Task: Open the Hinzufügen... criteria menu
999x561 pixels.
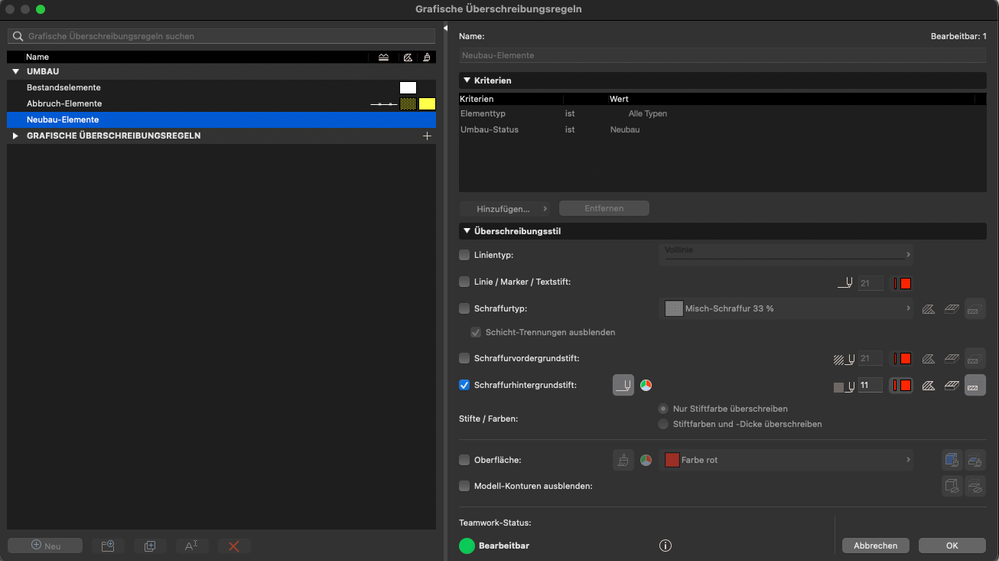Action: click(x=505, y=209)
